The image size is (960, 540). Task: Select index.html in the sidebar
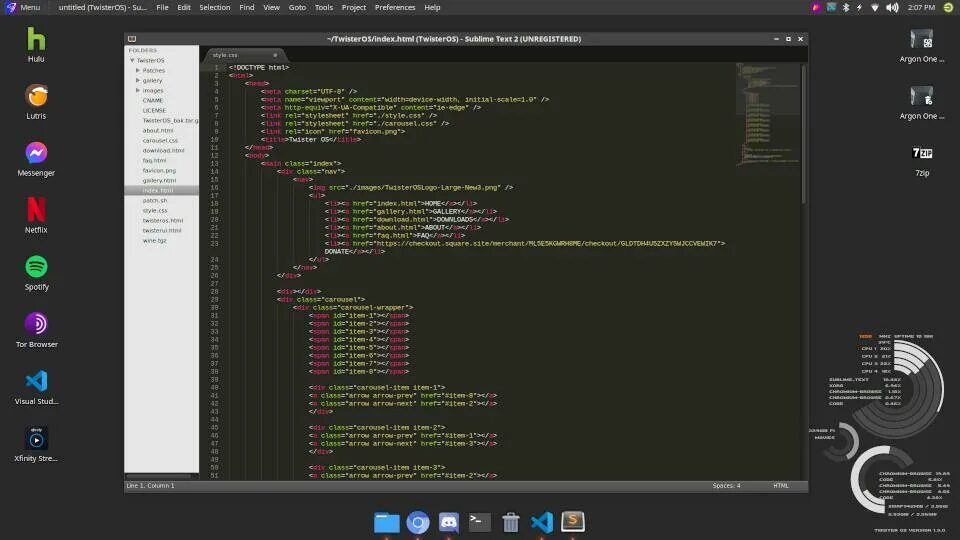click(162, 190)
